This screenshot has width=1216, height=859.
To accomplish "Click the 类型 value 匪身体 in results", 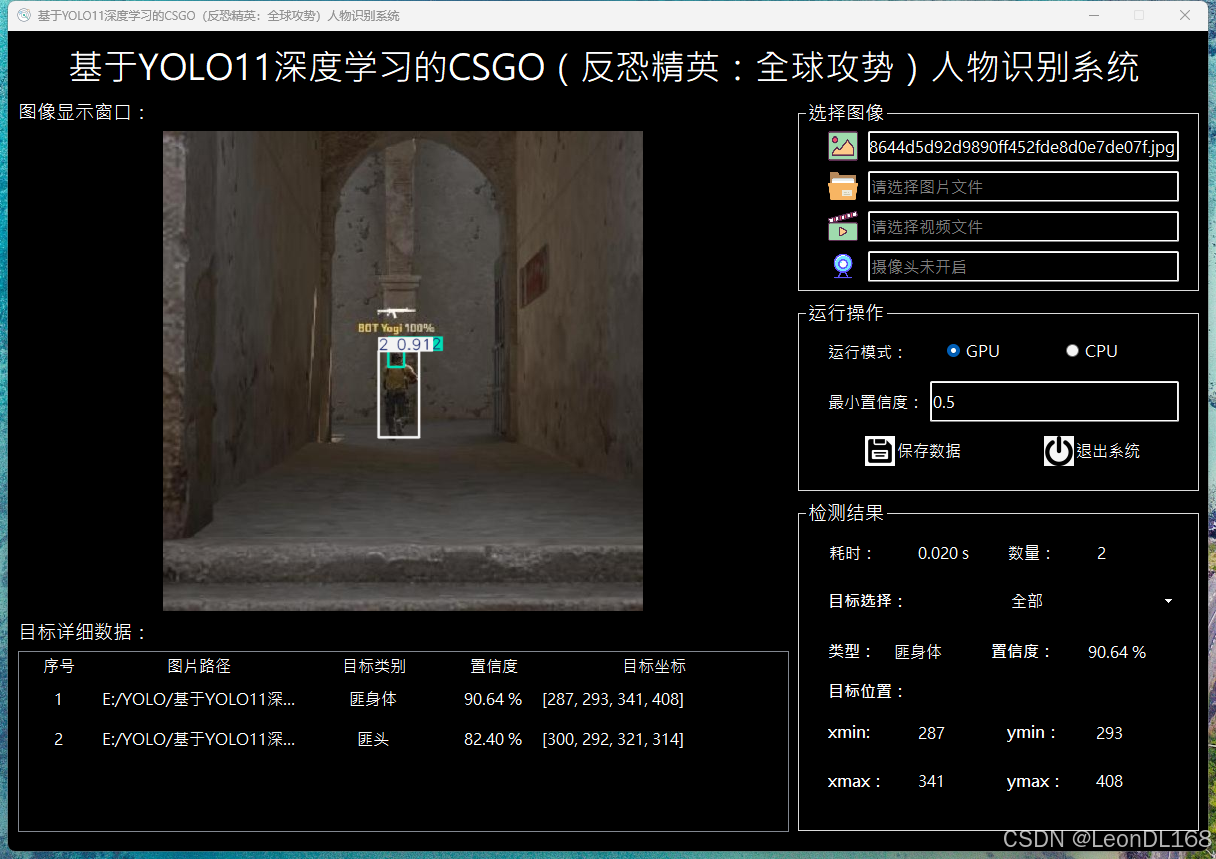I will point(918,652).
